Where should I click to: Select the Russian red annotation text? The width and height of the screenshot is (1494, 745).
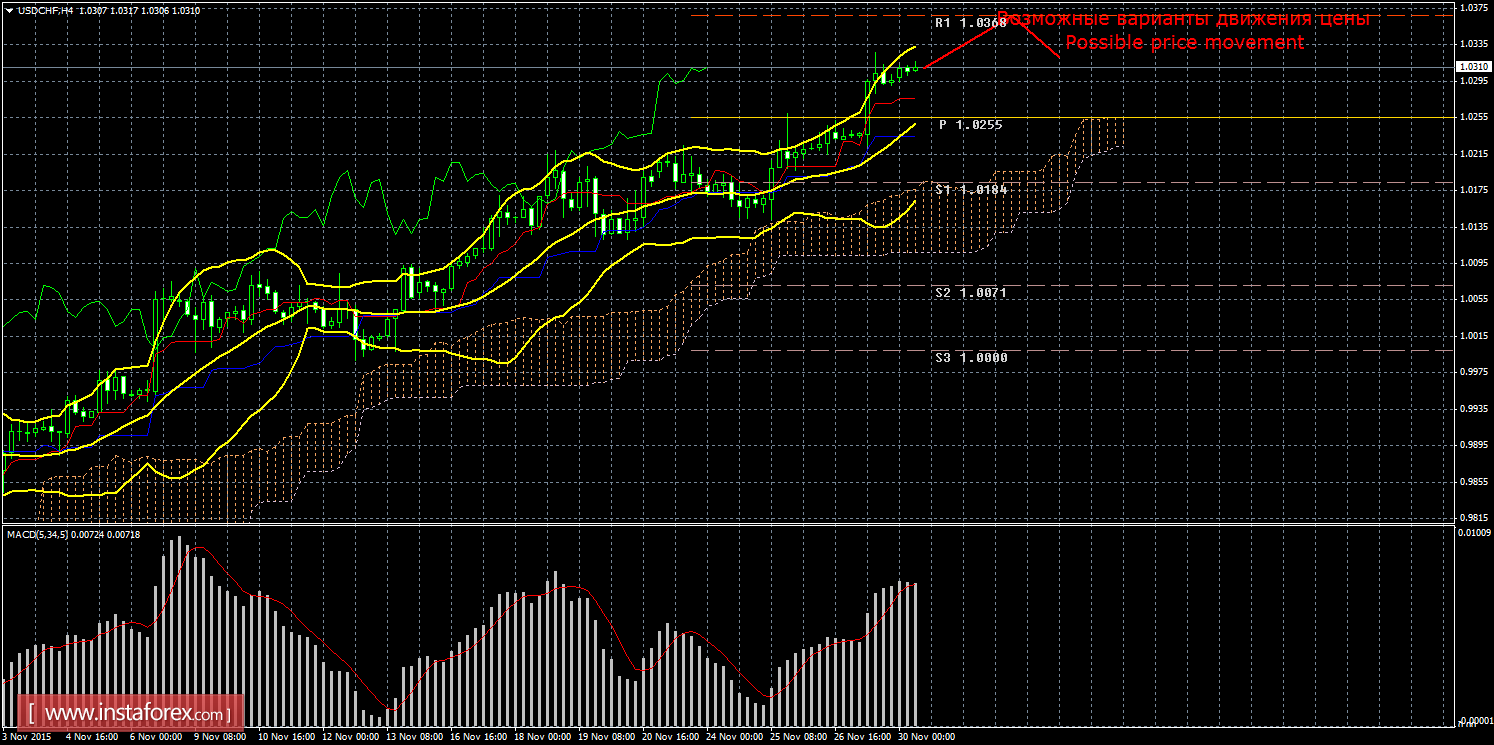(x=1184, y=19)
